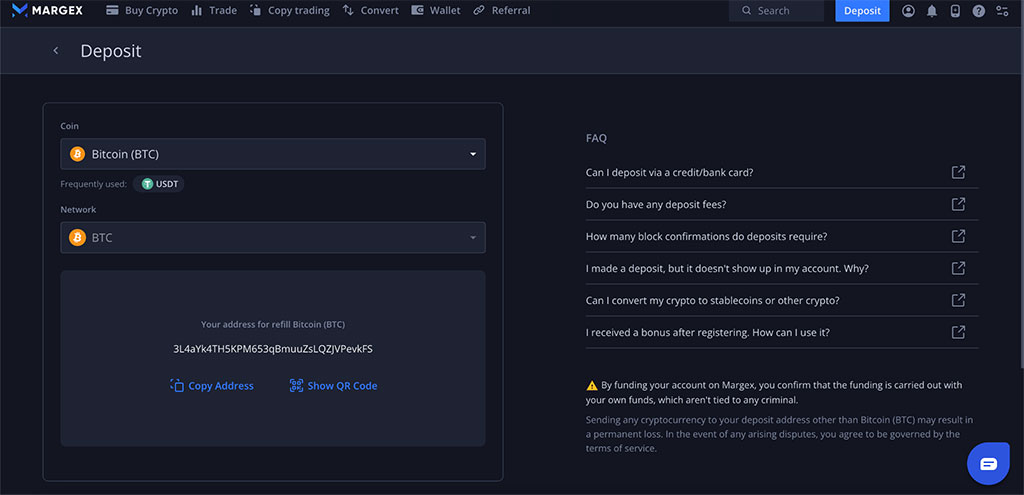This screenshot has height=495, width=1024.
Task: Open the Referral page
Action: point(502,10)
